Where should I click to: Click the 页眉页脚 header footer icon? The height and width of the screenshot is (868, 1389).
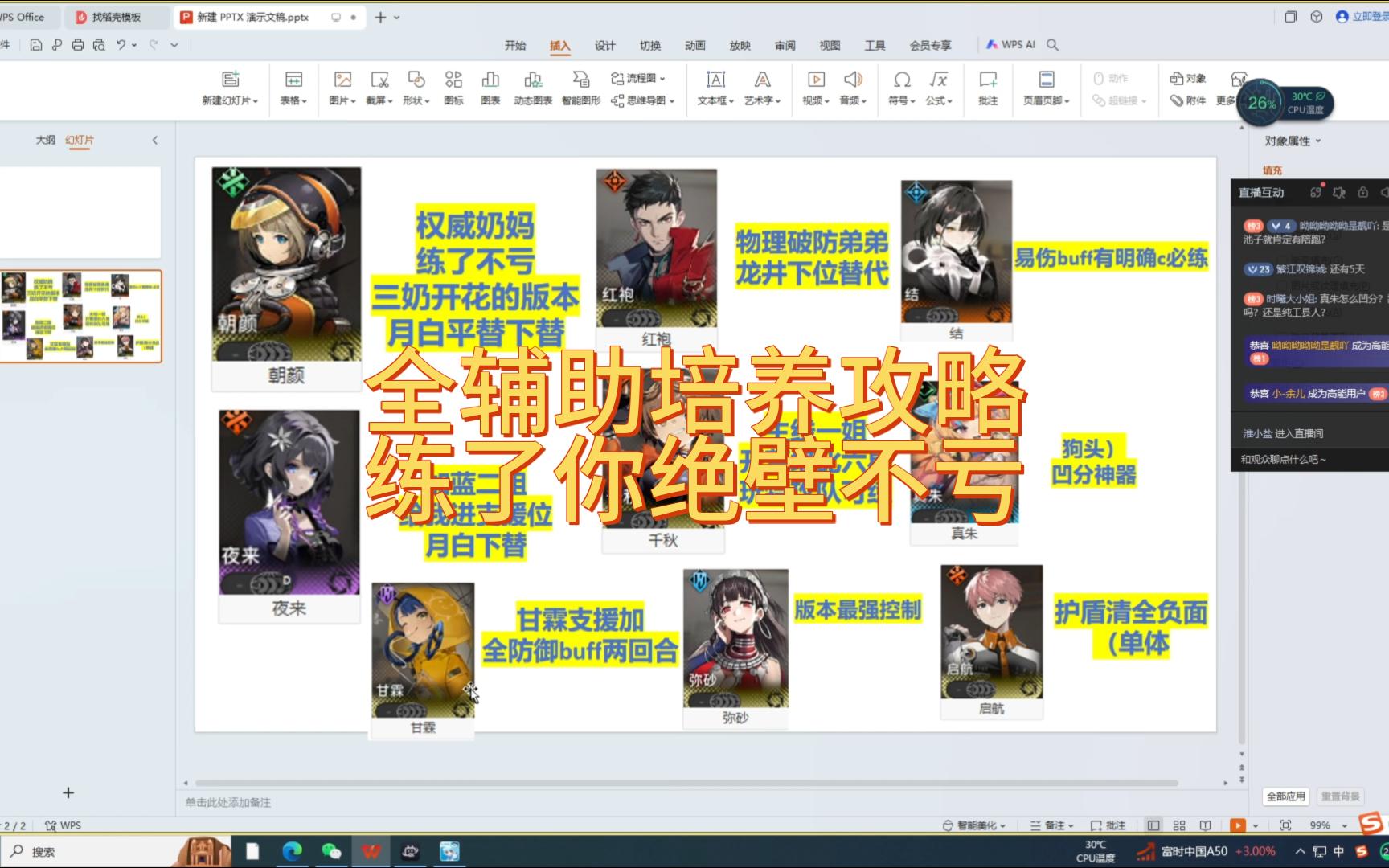pos(1046,80)
